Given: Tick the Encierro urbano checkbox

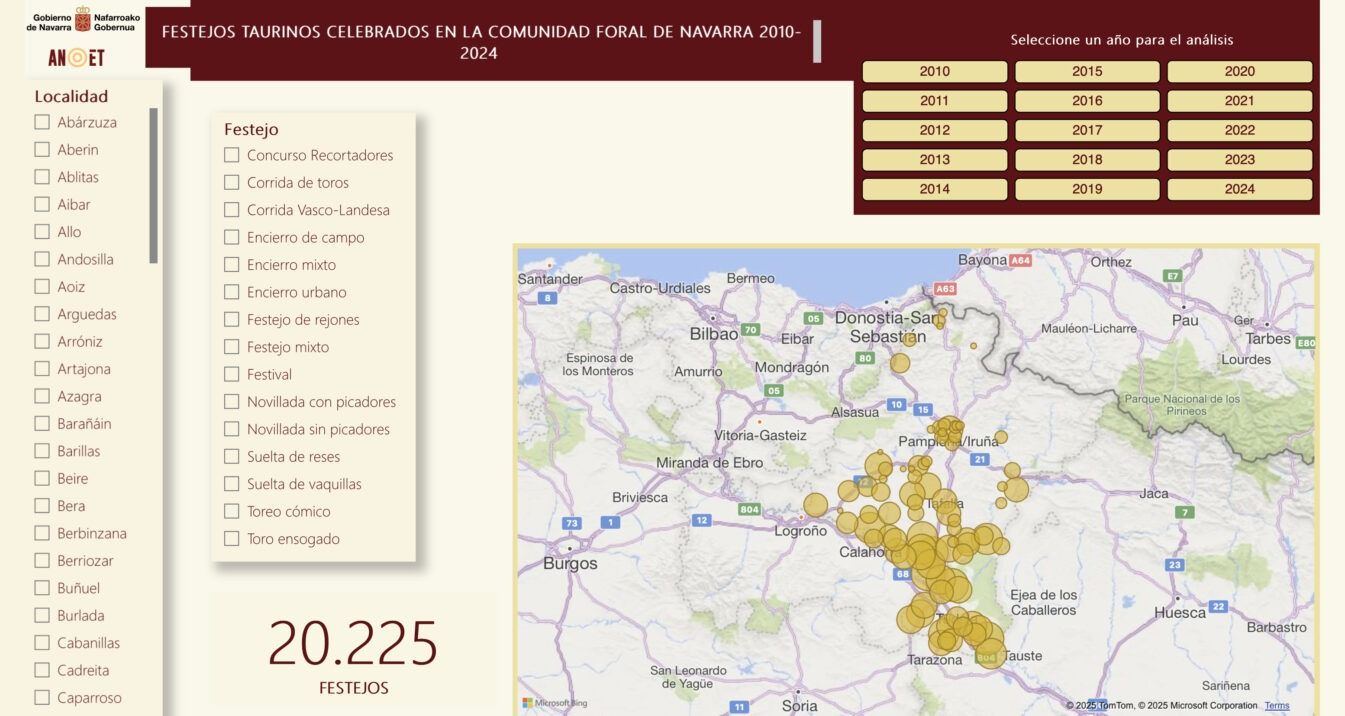Looking at the screenshot, I should pyautogui.click(x=232, y=292).
